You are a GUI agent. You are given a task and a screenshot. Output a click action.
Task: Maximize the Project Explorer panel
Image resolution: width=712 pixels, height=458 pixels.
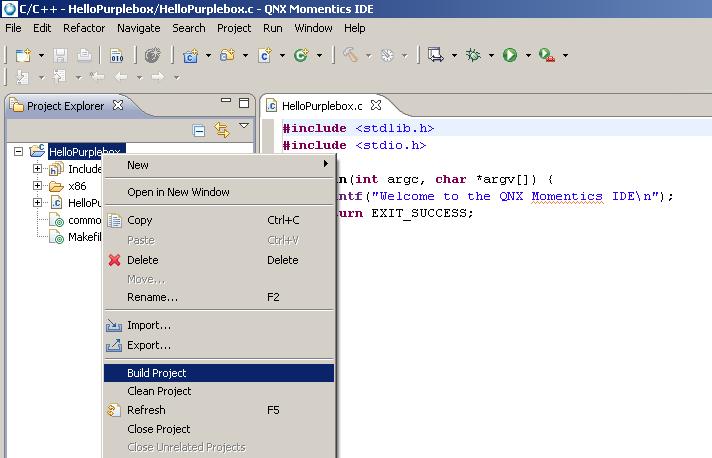(244, 103)
